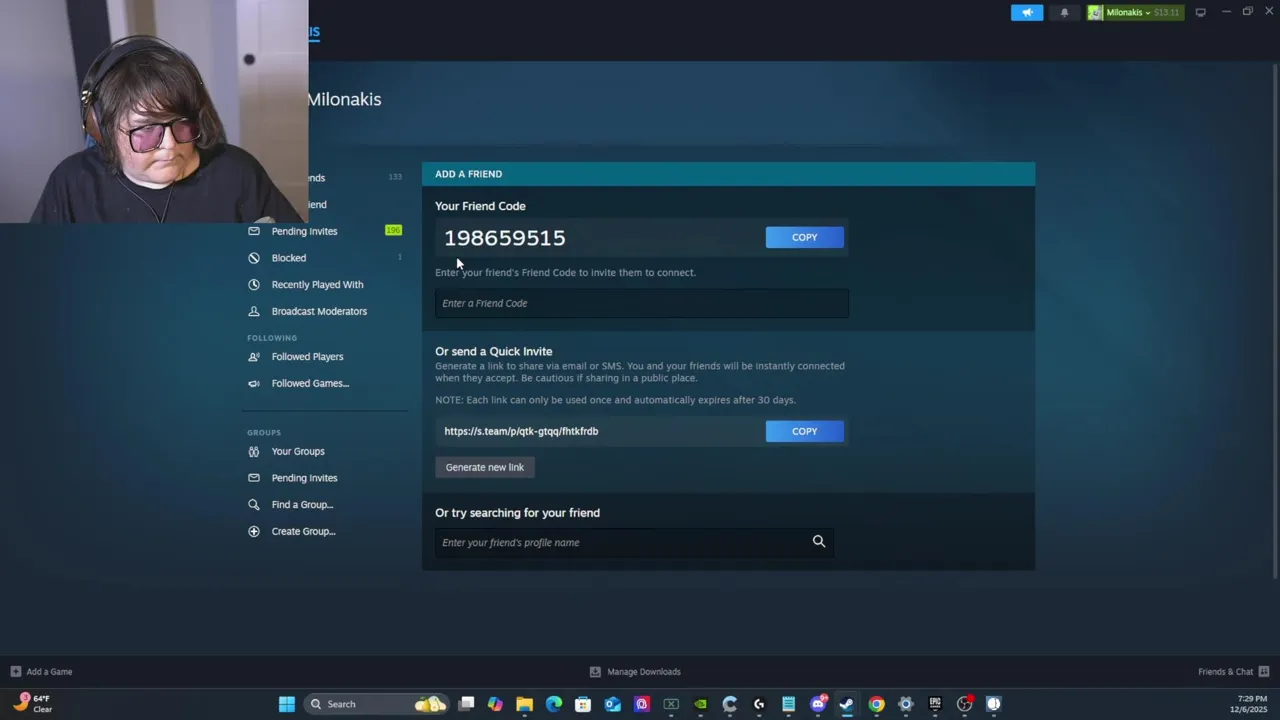The image size is (1280, 720).
Task: Open friends Pending Invites in sidebar
Action: point(304,231)
